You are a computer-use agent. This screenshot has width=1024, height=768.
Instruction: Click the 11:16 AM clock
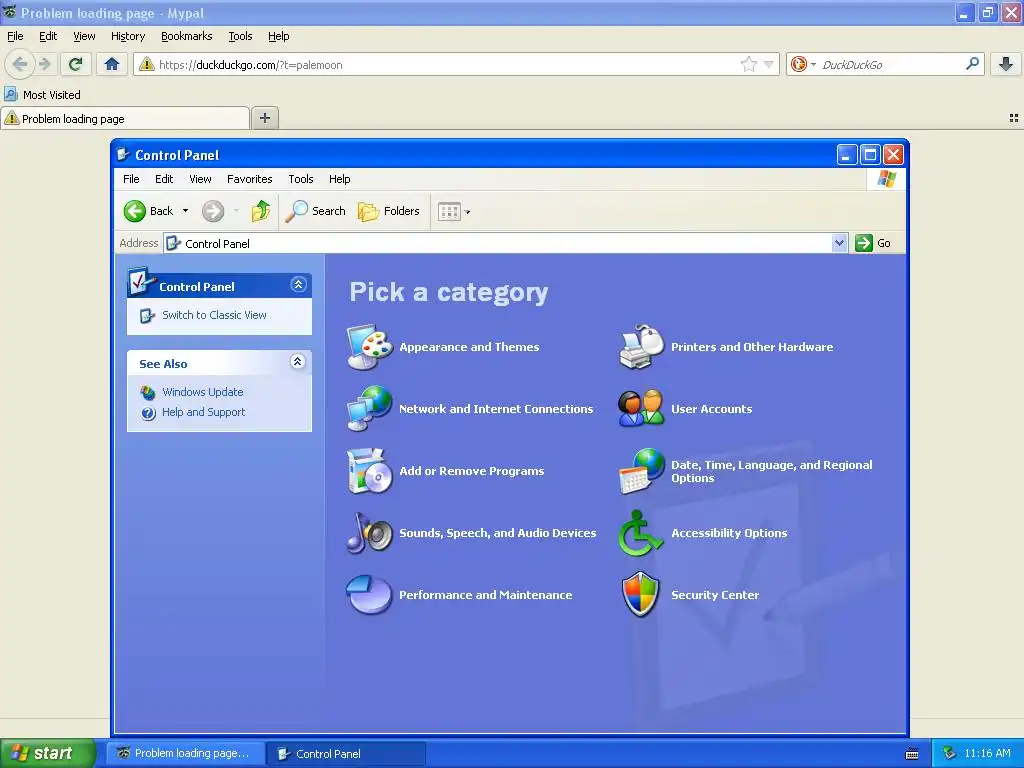click(x=987, y=753)
